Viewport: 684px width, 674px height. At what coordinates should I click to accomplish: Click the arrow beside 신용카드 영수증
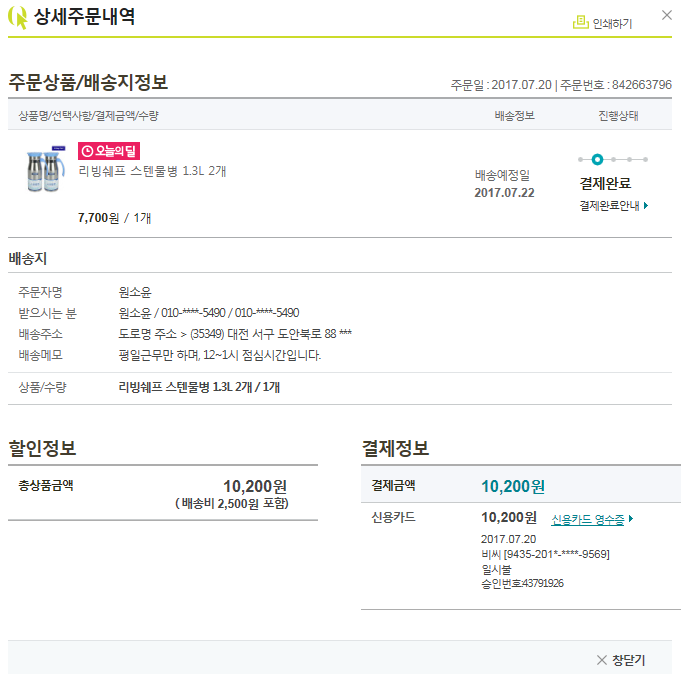[x=631, y=520]
